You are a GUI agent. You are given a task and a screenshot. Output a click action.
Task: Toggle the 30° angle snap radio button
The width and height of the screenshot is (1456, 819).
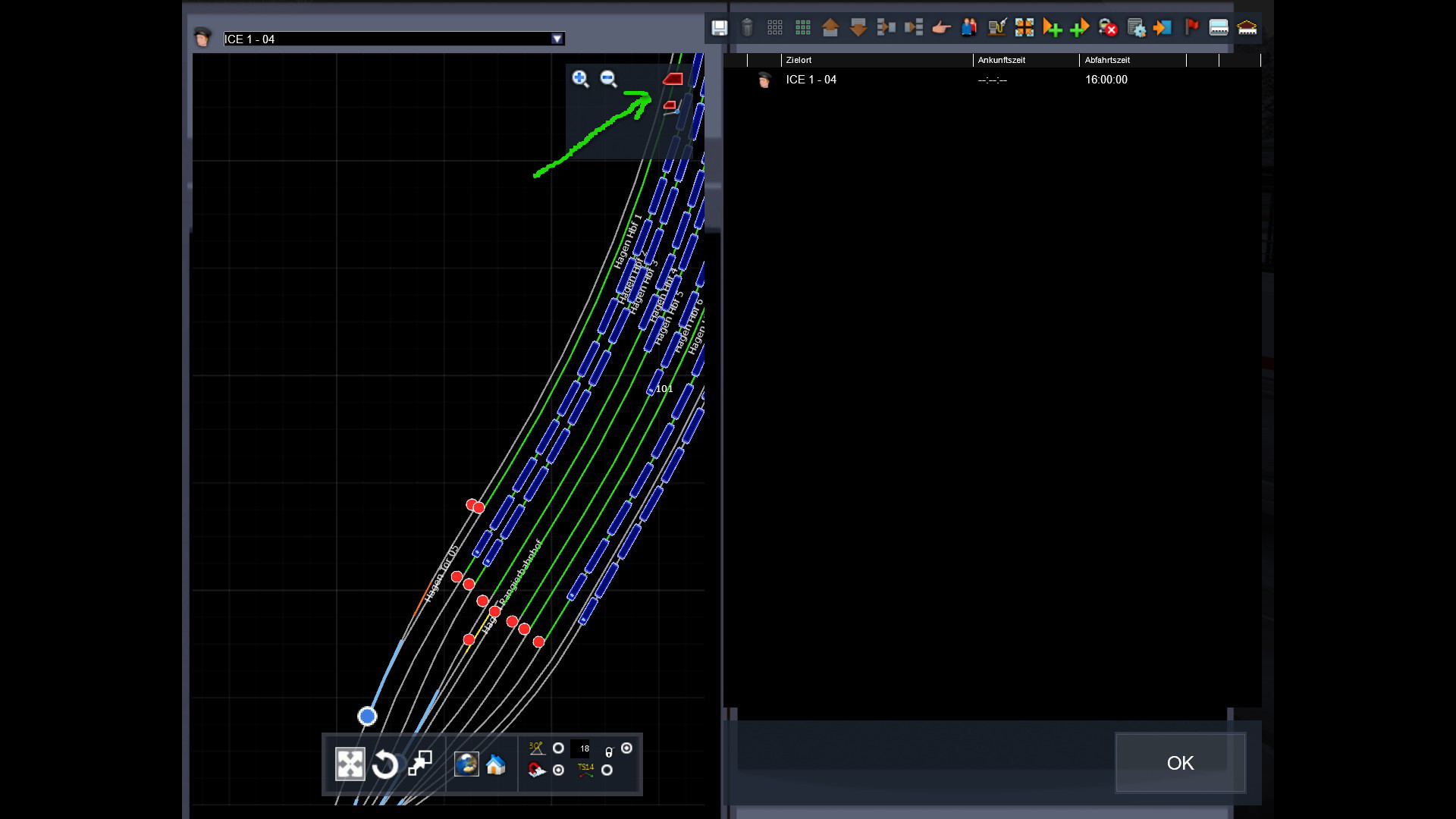click(558, 748)
